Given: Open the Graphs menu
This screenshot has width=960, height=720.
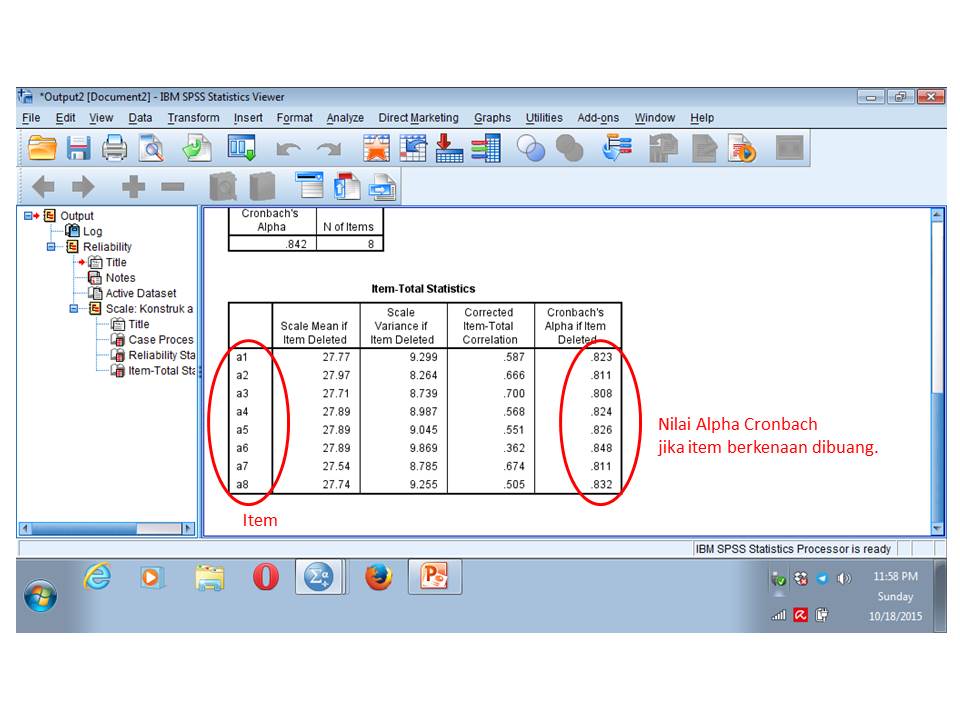Looking at the screenshot, I should click(492, 118).
